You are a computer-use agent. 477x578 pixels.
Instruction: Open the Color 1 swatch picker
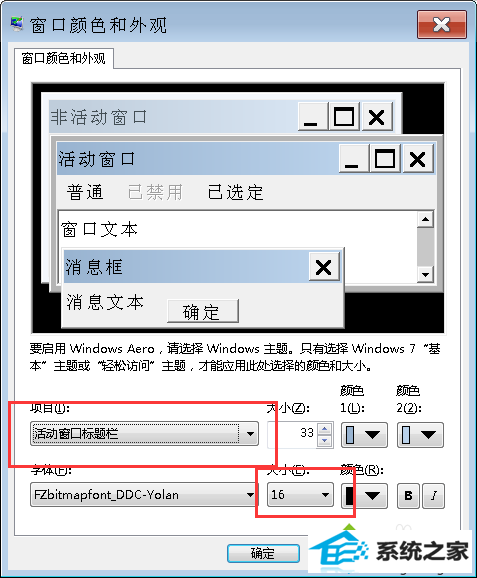click(x=364, y=435)
